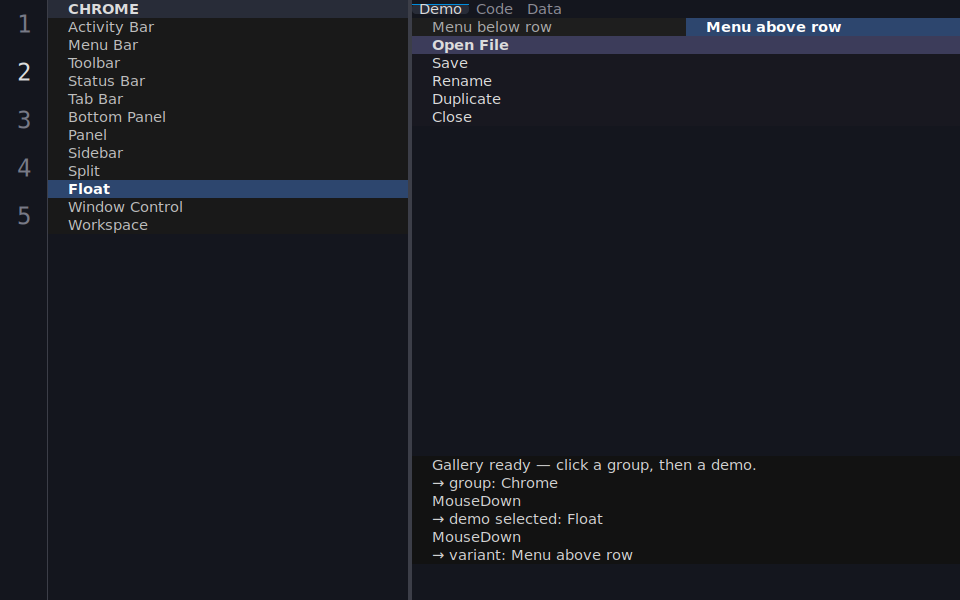Select the highlighted Float demo

(228, 189)
